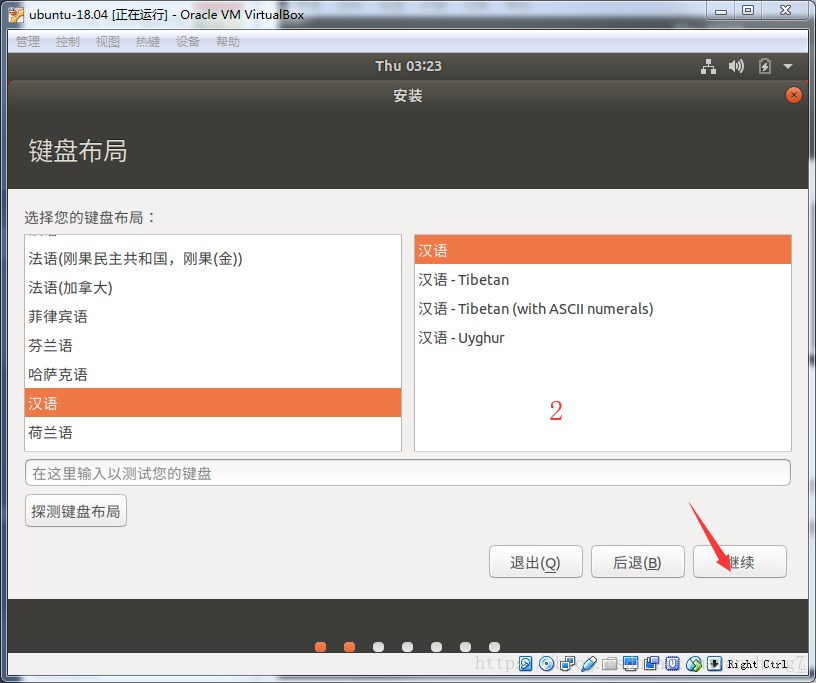Viewport: 816px width, 683px height.
Task: Click the 退出(Q) quit button
Action: (x=536, y=562)
